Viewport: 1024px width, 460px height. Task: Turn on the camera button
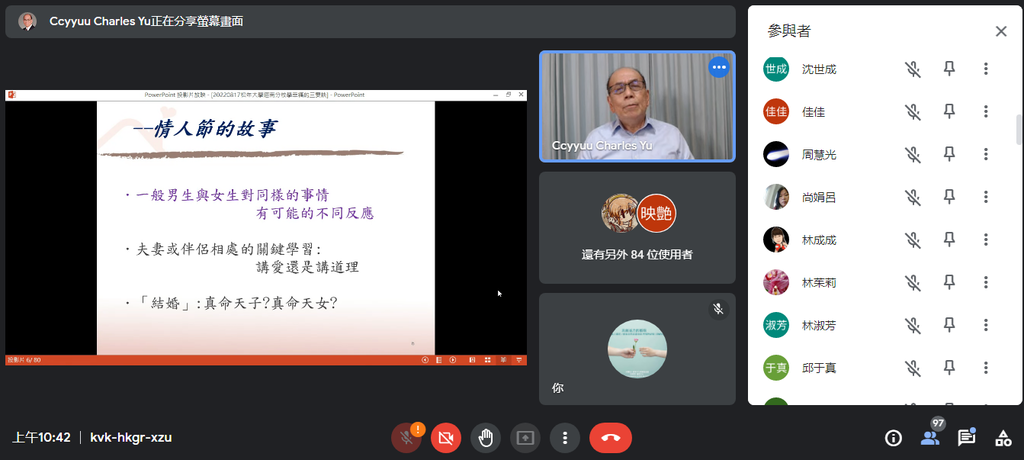tap(446, 438)
